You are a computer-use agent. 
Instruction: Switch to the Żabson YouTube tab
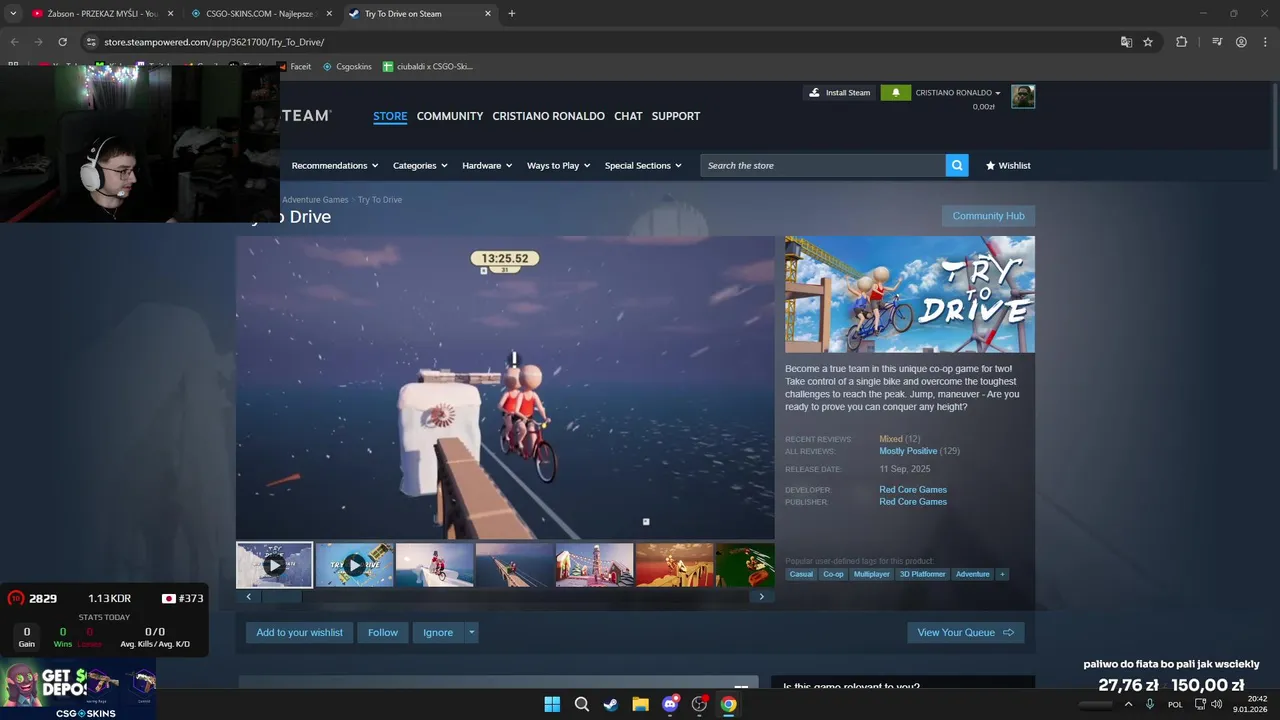102,14
